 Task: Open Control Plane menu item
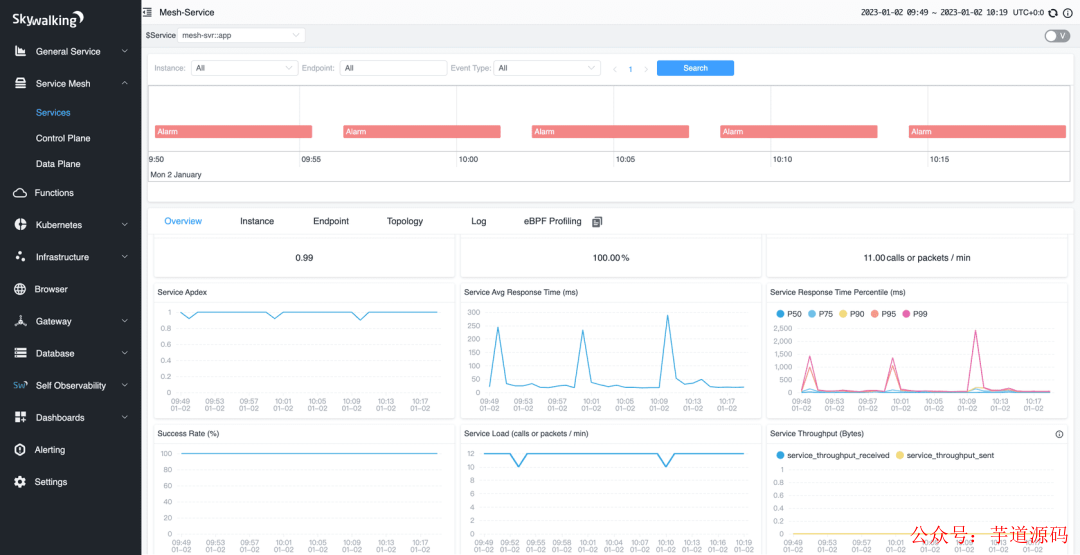(x=63, y=138)
